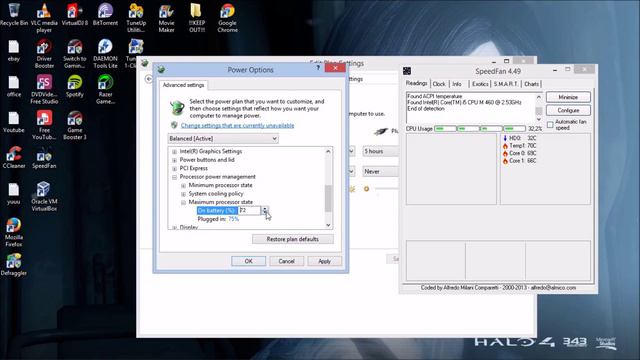Click Apply in Power Options
This screenshot has width=640, height=360.
point(324,261)
